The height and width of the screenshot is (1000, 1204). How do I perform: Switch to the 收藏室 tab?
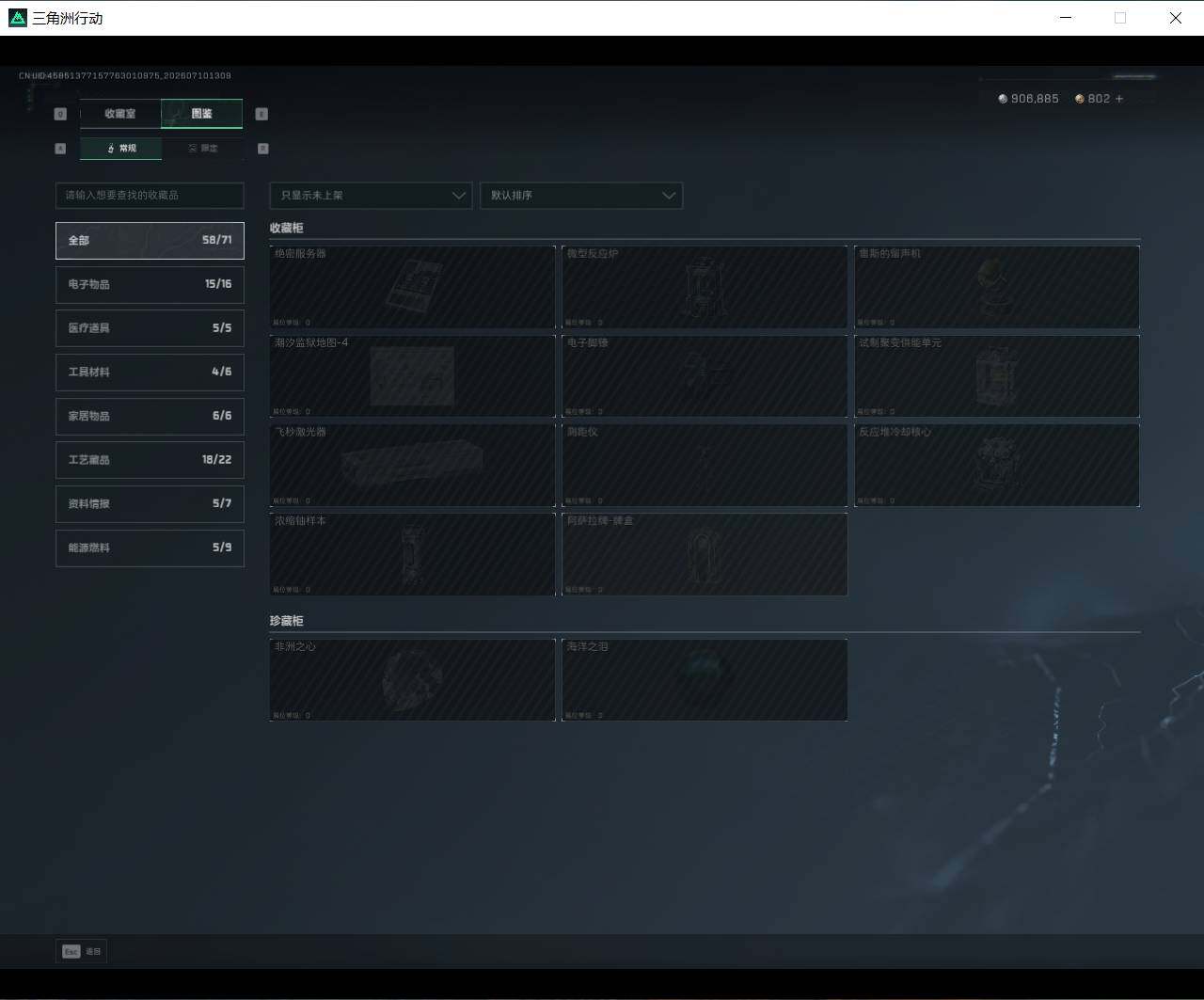120,114
